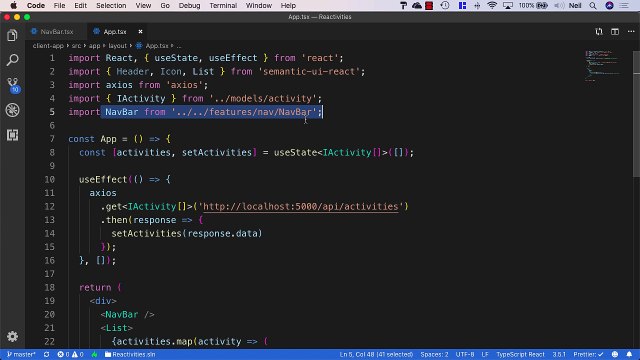The image size is (640, 360).
Task: Select the TypeScript React language mode
Action: coord(520,354)
